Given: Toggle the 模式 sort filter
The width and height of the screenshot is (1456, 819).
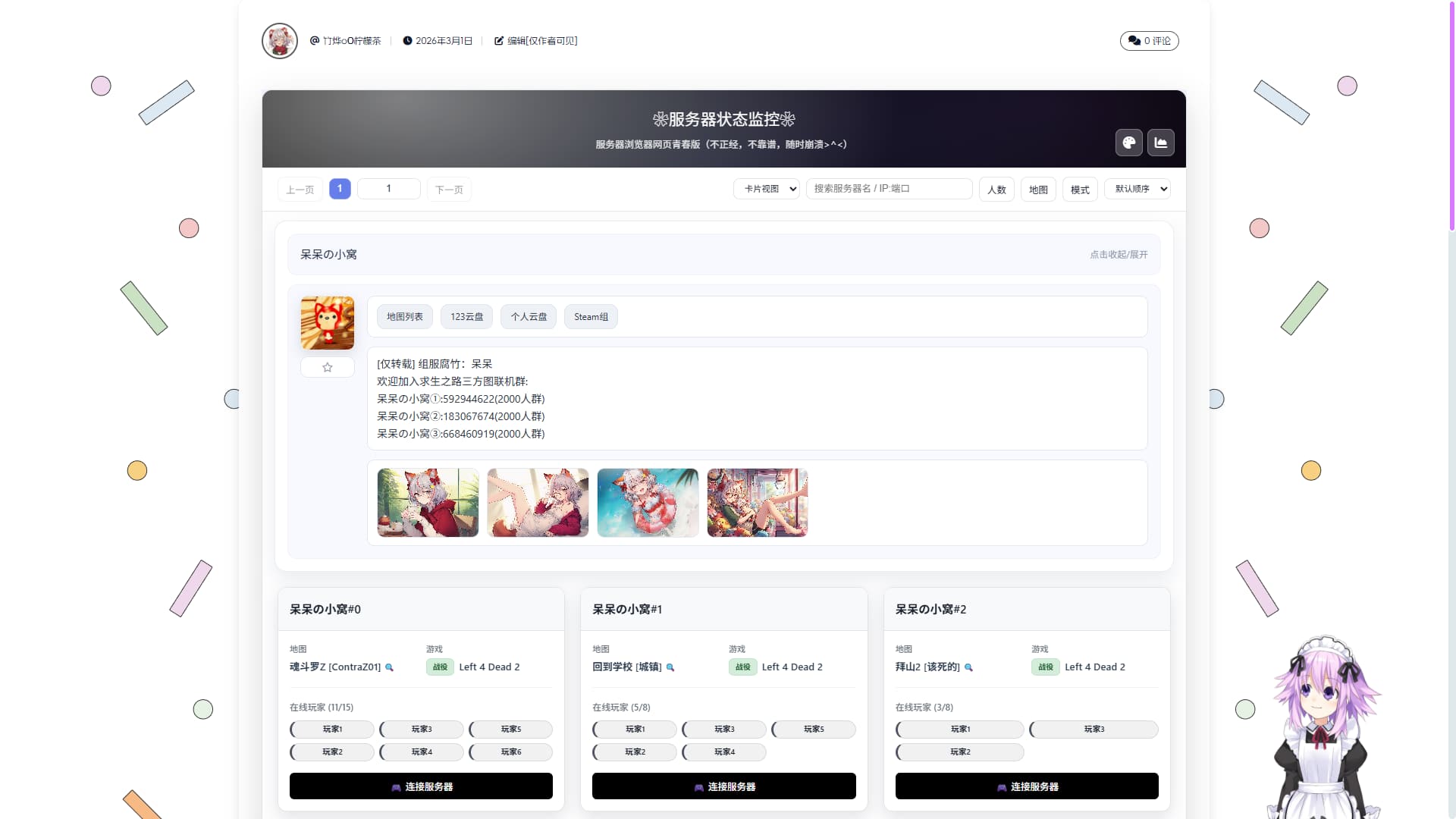Looking at the screenshot, I should (1079, 189).
